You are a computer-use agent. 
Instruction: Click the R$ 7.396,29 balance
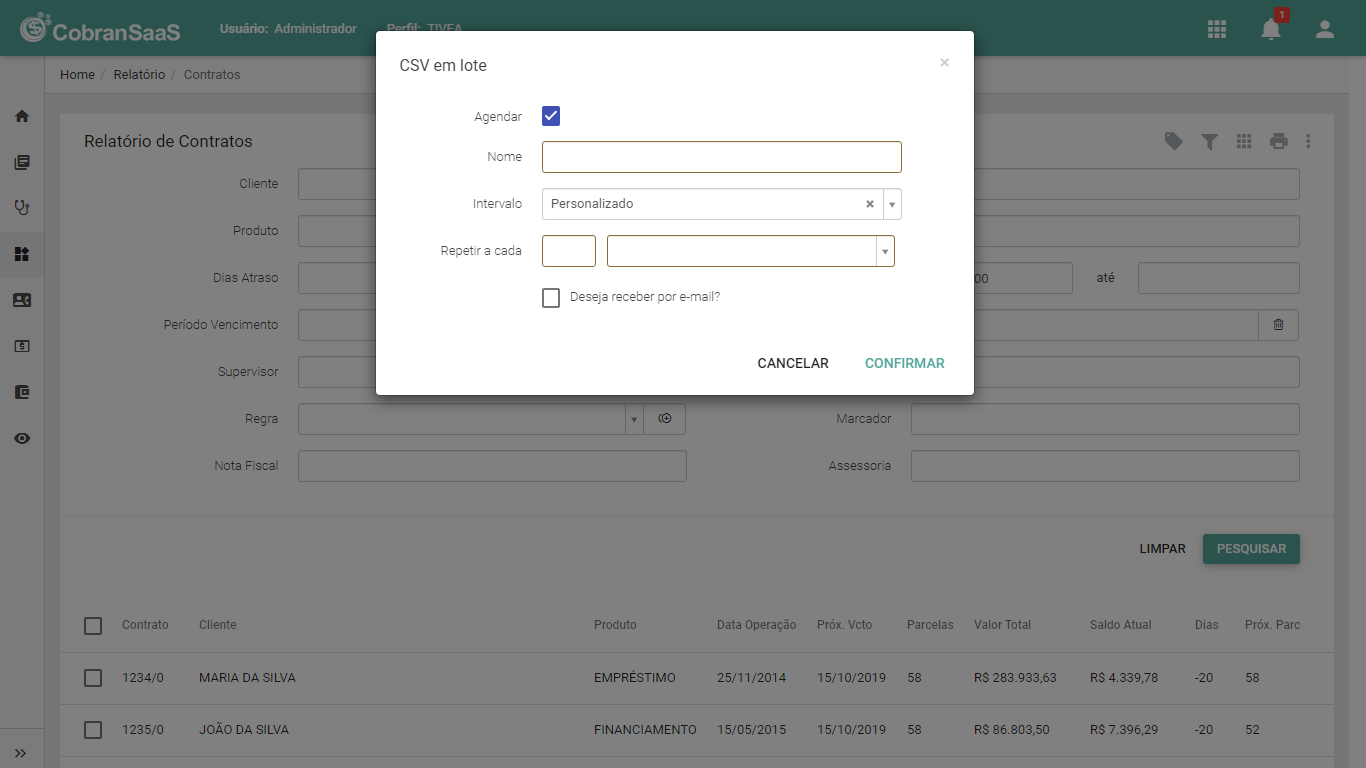(1124, 730)
